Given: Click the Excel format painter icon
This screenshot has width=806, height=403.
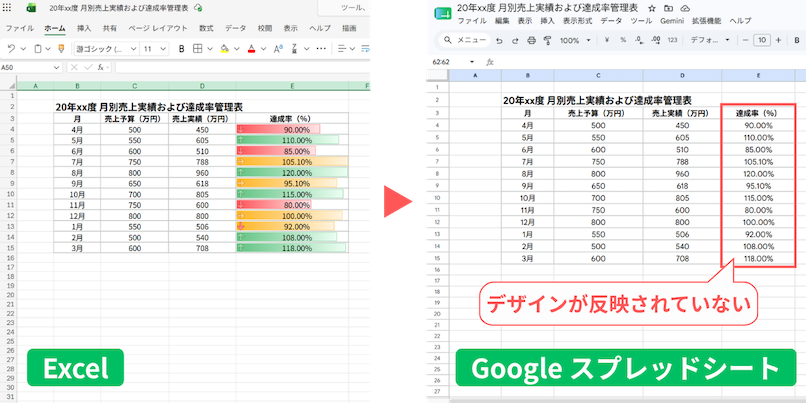Looking at the screenshot, I should pyautogui.click(x=61, y=49).
